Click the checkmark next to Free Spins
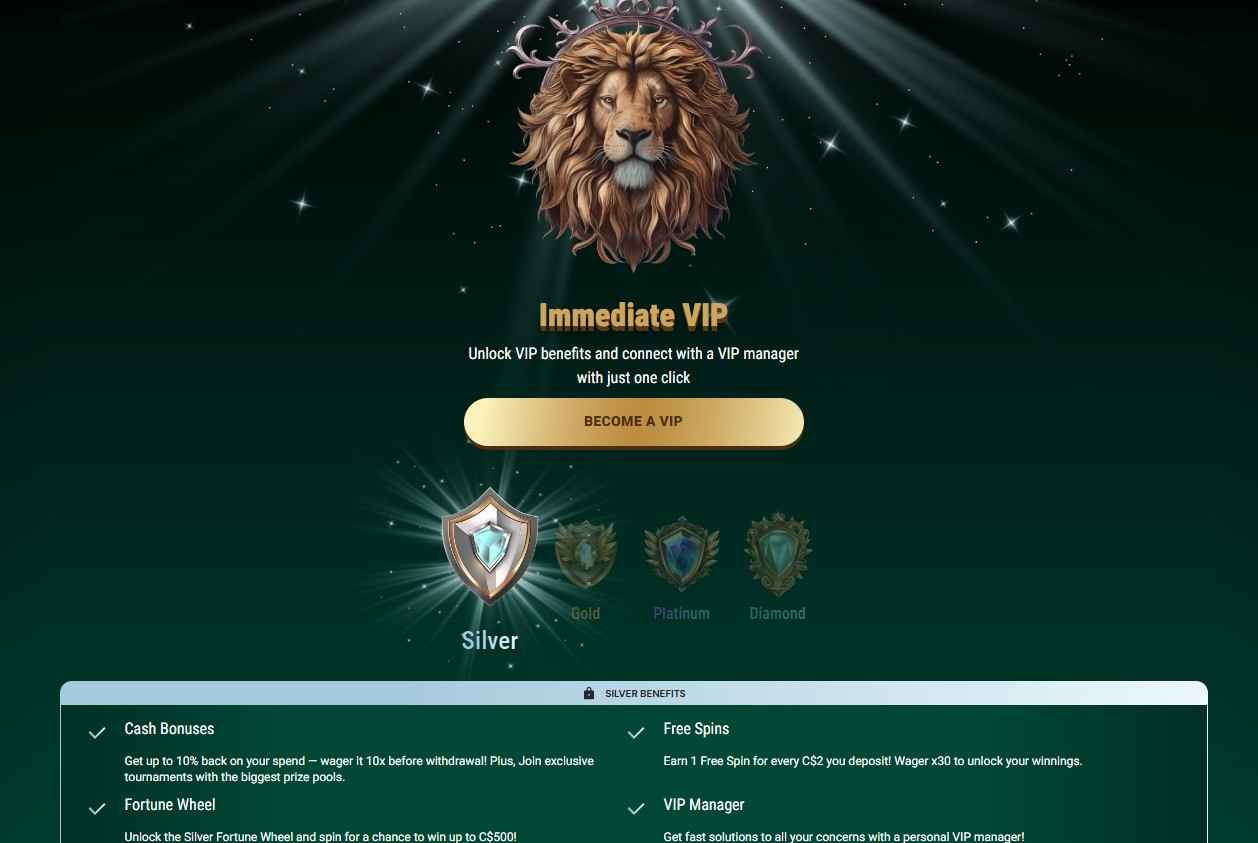The image size is (1258, 843). pos(636,733)
